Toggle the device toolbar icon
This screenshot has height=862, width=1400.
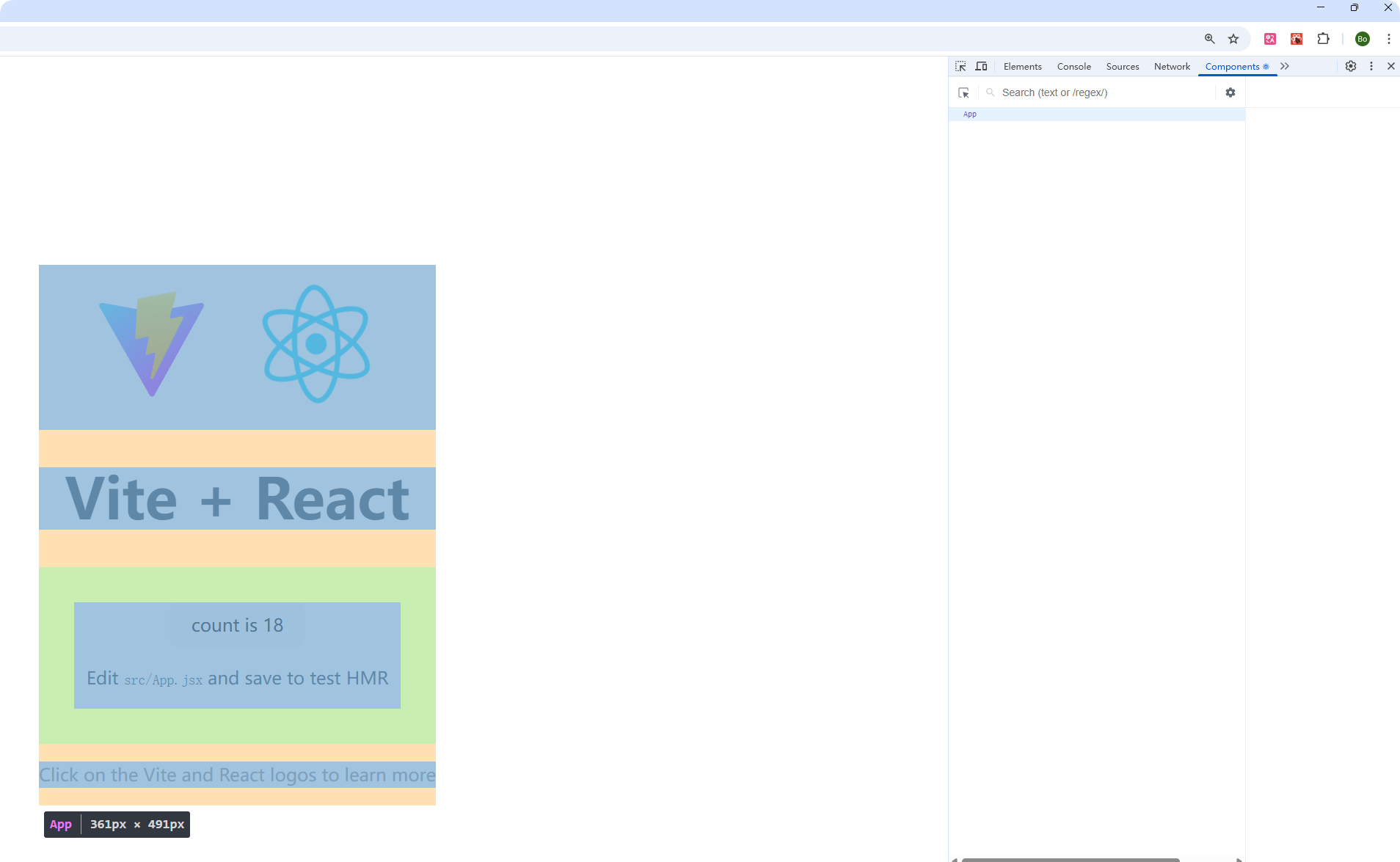981,66
